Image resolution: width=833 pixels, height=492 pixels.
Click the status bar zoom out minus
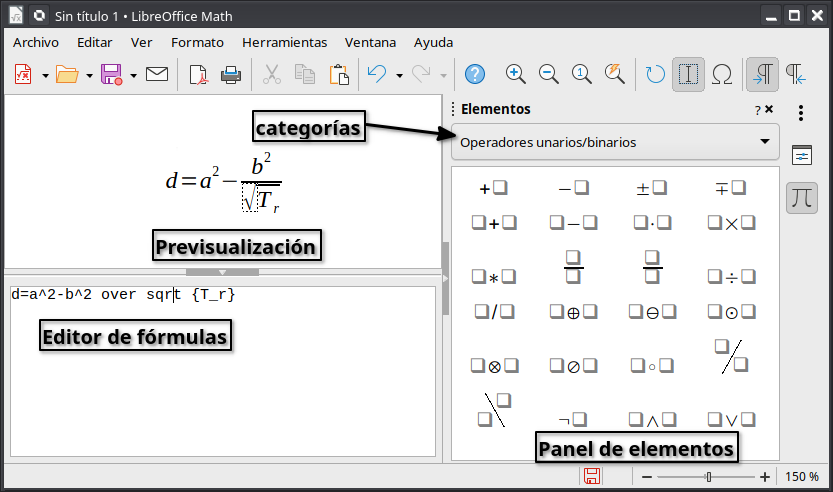647,477
